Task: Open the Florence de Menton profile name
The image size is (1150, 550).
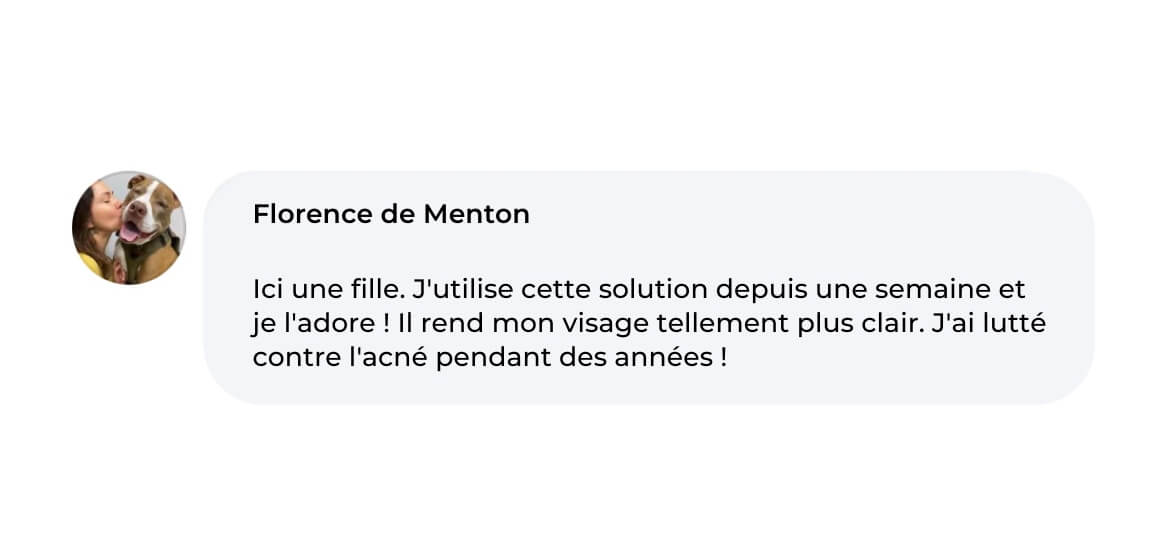Action: pos(391,214)
